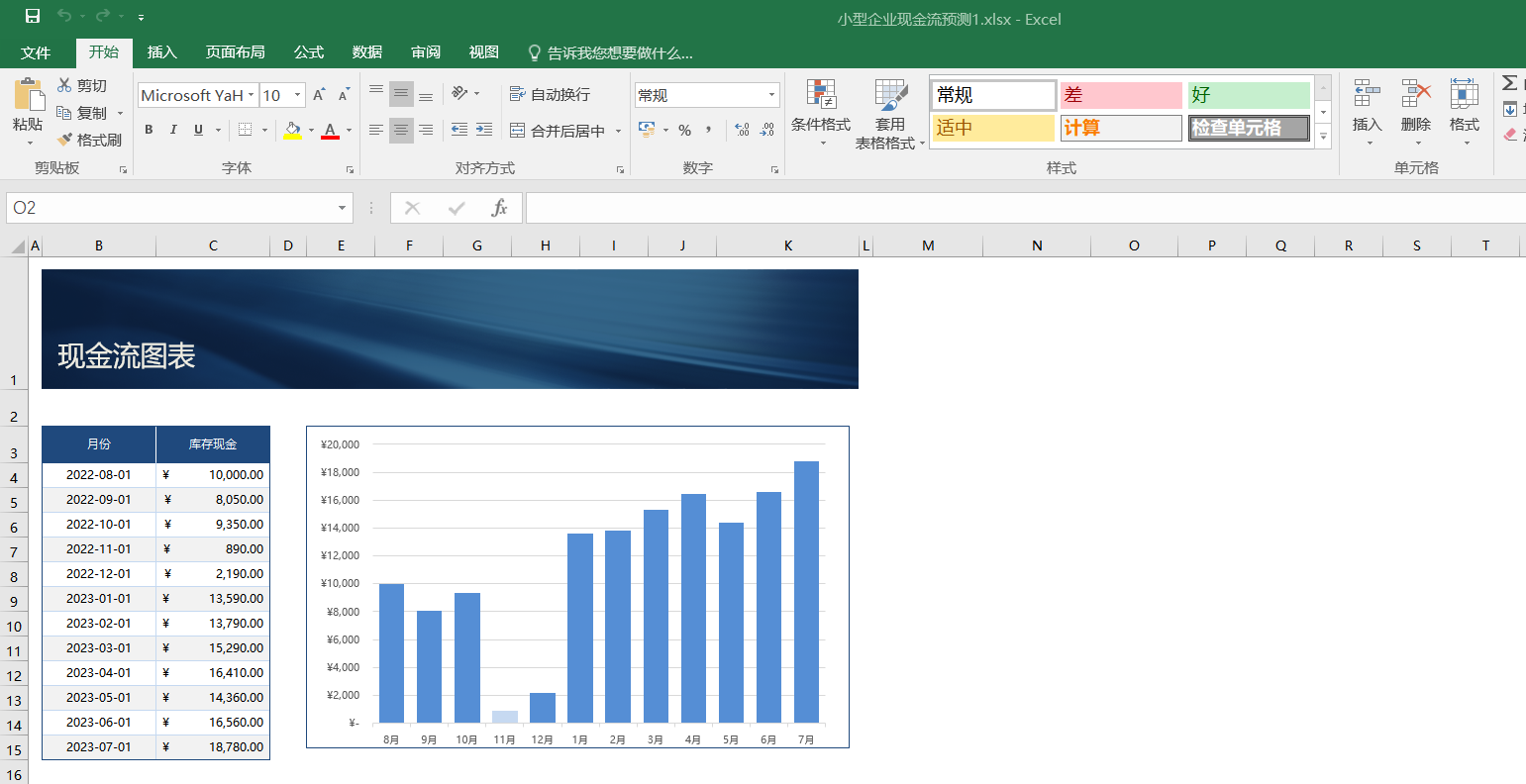
Task: Apply percent style format
Action: [x=684, y=130]
